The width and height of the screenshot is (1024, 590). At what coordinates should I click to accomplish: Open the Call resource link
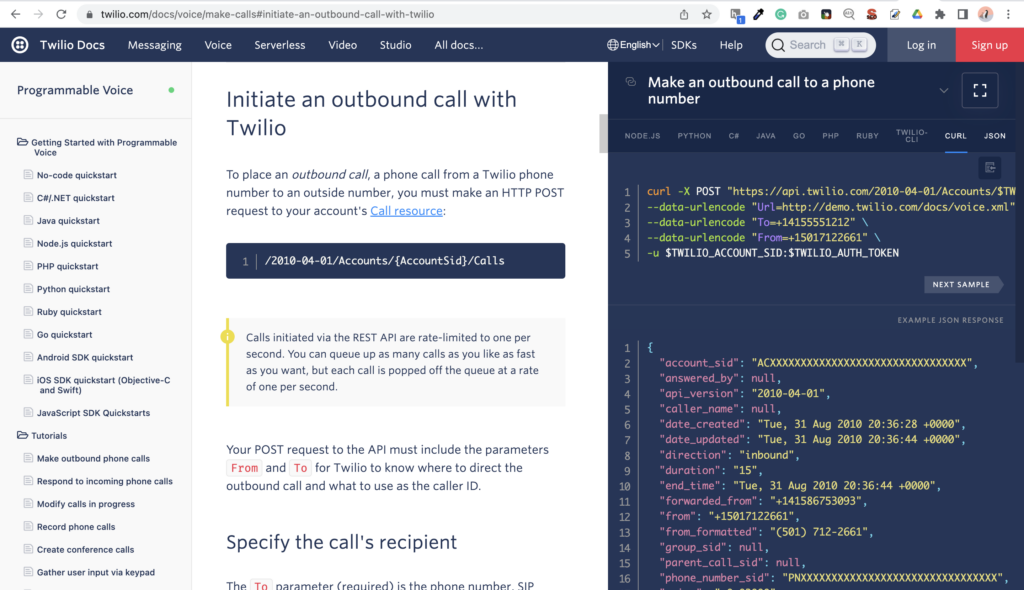(406, 211)
